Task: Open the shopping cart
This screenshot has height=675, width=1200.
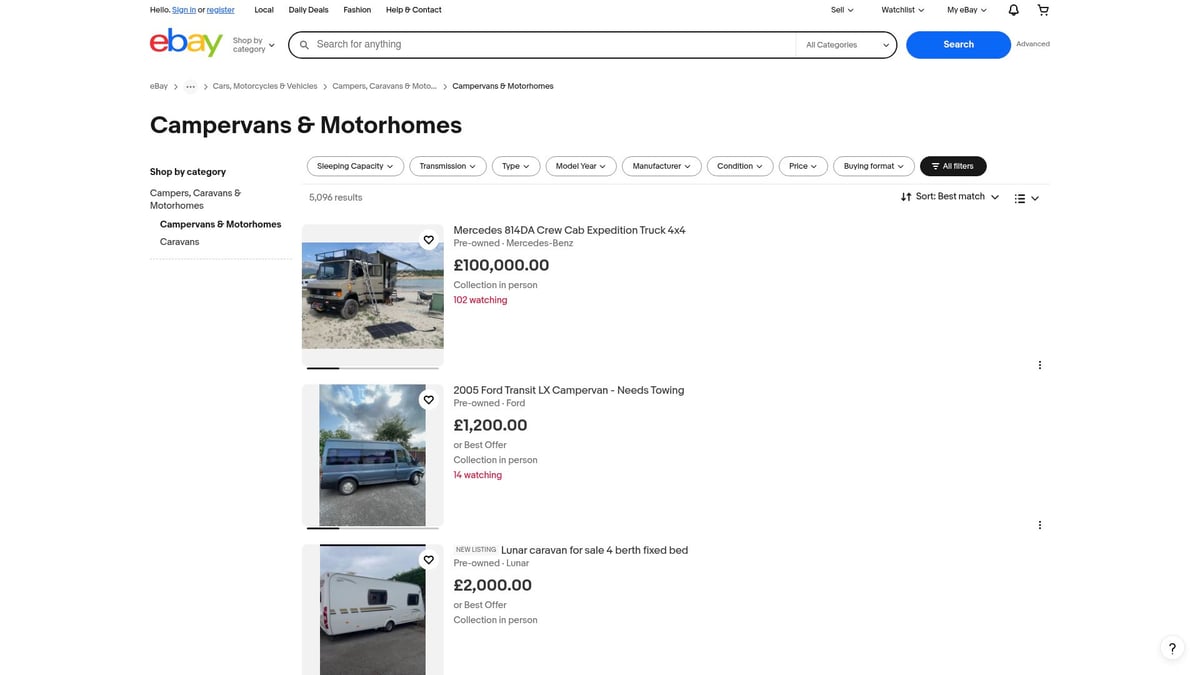Action: (x=1043, y=10)
